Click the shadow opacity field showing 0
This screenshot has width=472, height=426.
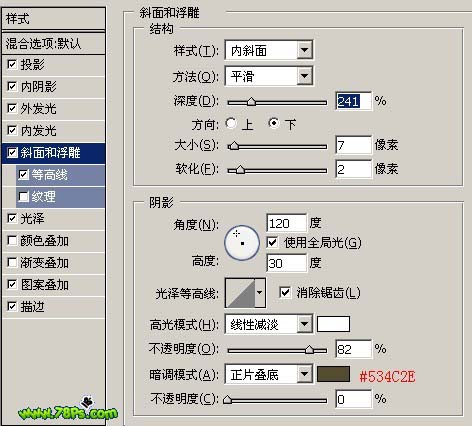[353, 399]
